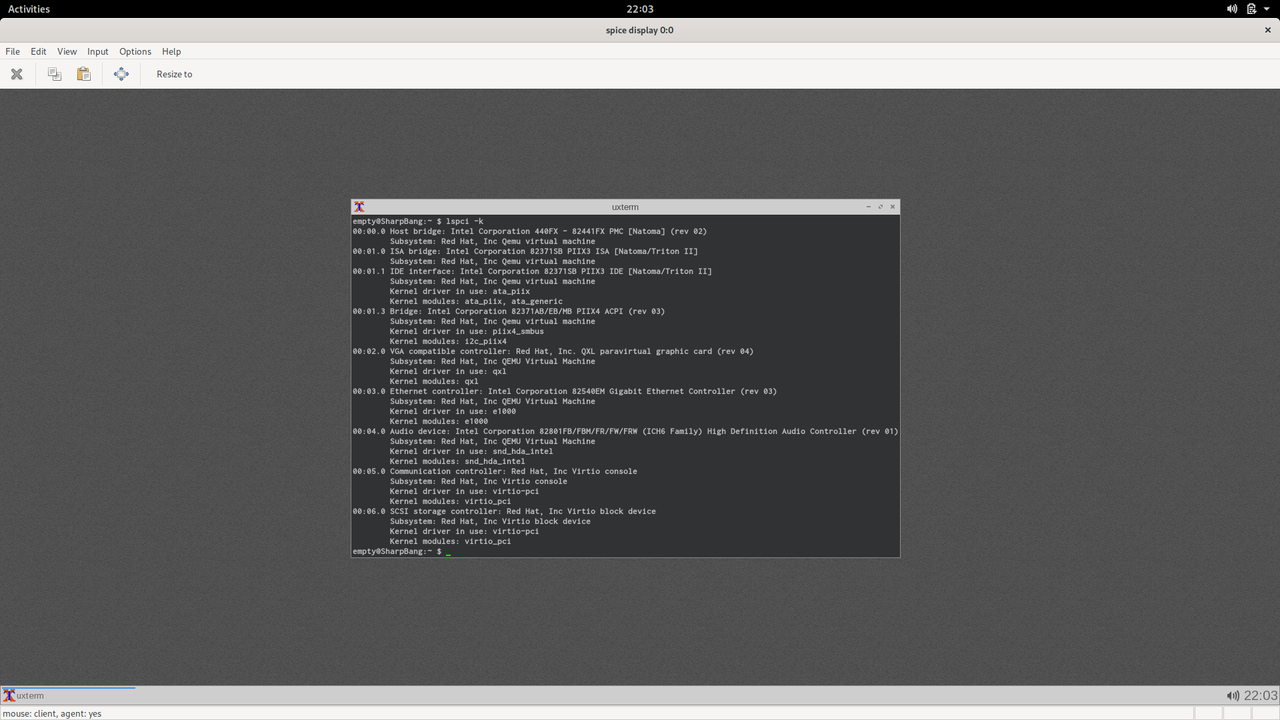Click the volume icon in GNOME top bar
Screen dimensions: 1280x720
click(1232, 9)
